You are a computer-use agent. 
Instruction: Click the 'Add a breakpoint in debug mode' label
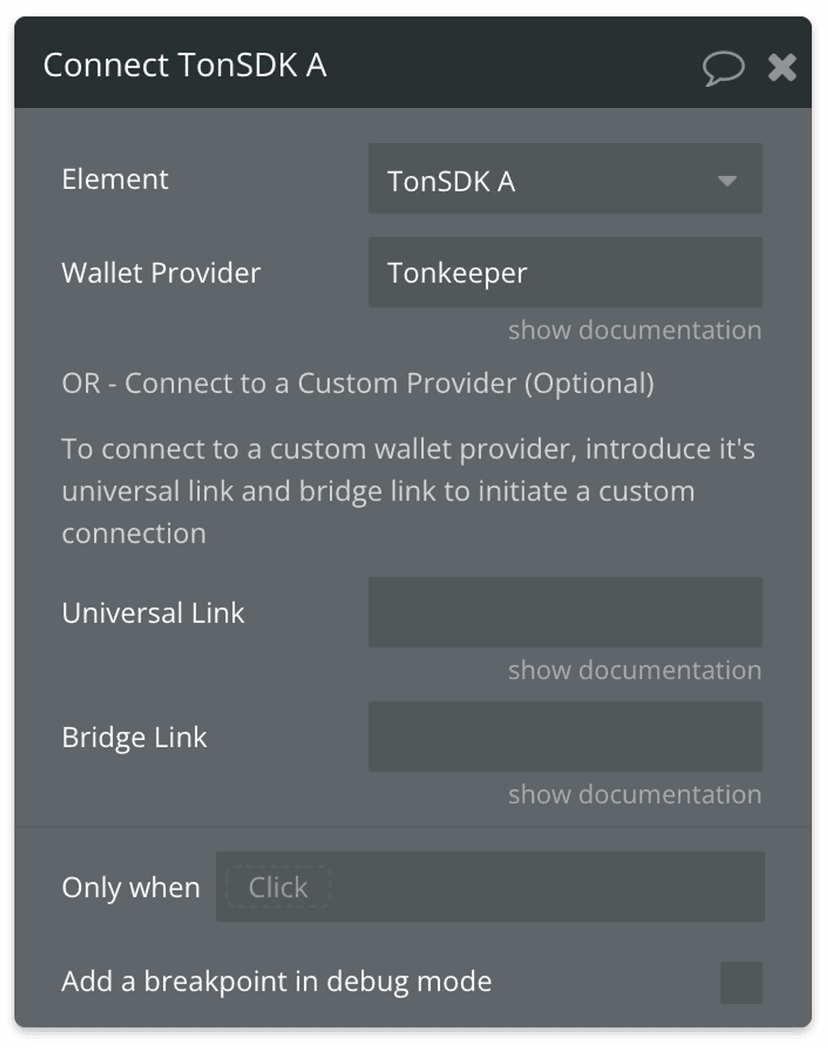276,981
